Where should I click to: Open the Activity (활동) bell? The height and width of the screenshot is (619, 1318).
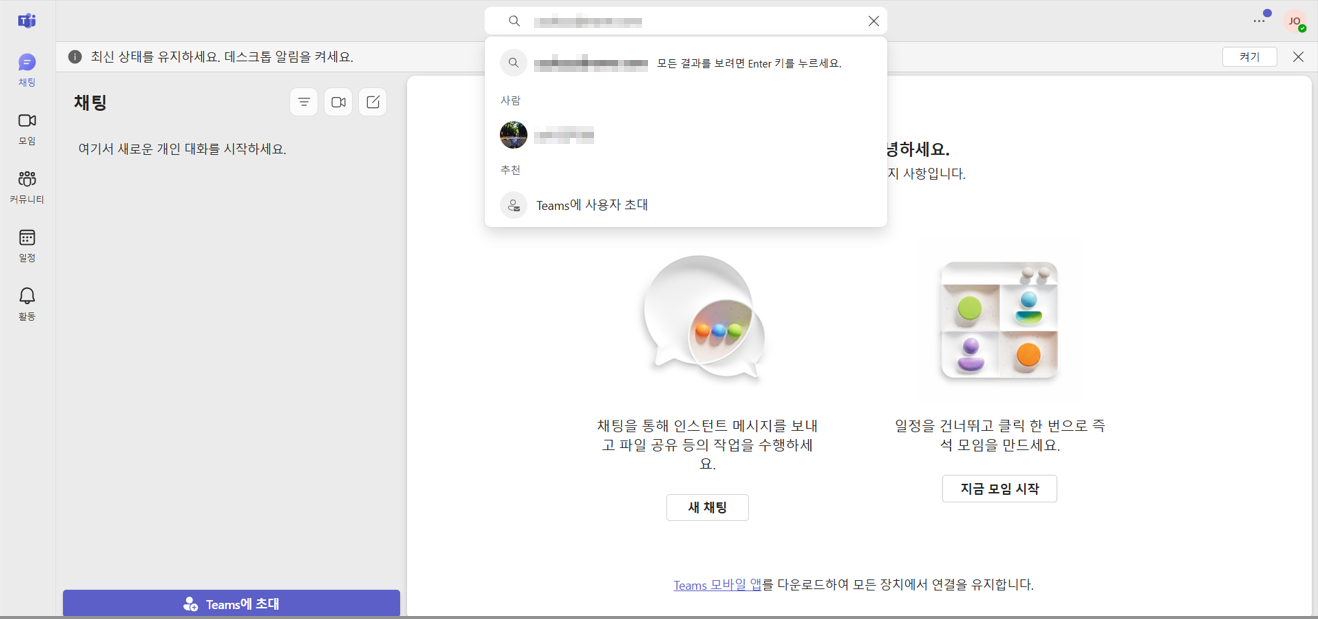27,303
